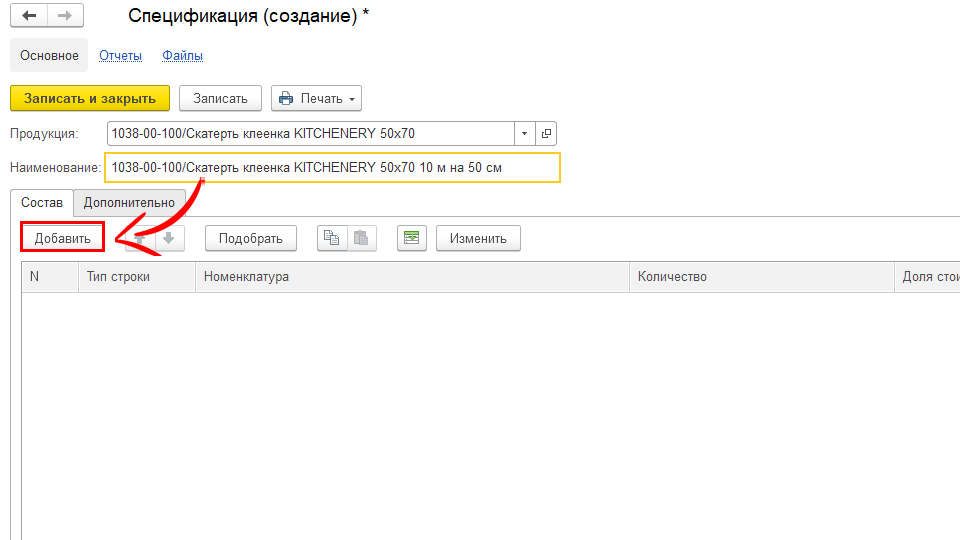
Task: Click the Записать button
Action: [220, 98]
